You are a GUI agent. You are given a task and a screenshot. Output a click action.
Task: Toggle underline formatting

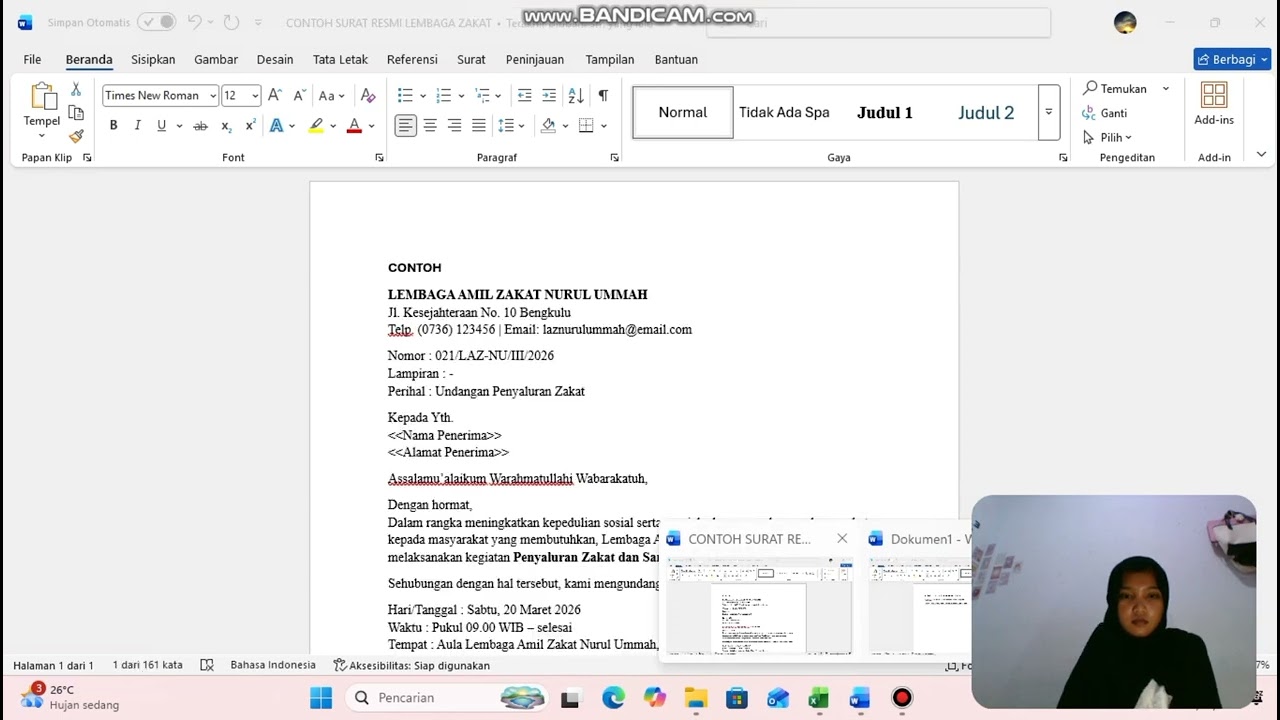pos(161,126)
